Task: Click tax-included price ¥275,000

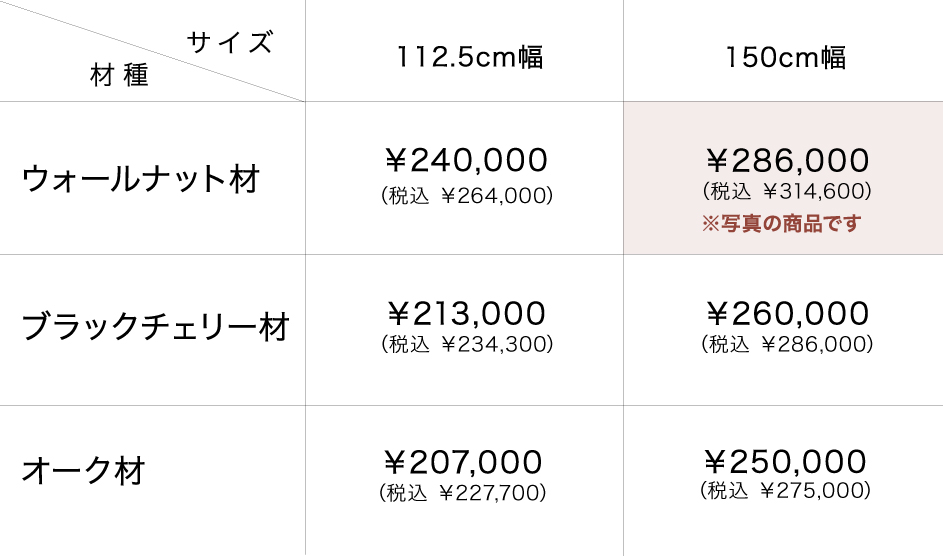Action: (785, 491)
